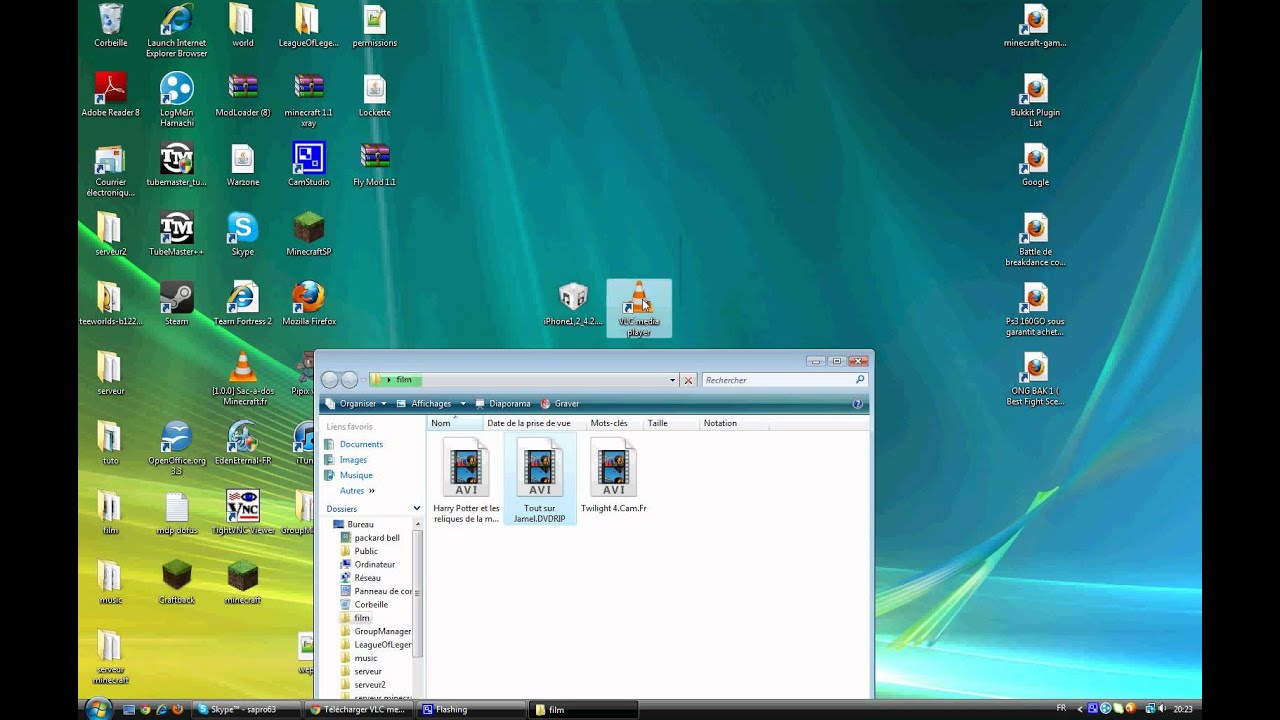Image resolution: width=1280 pixels, height=720 pixels.
Task: Select the Craftback desktop icon
Action: pos(176,582)
